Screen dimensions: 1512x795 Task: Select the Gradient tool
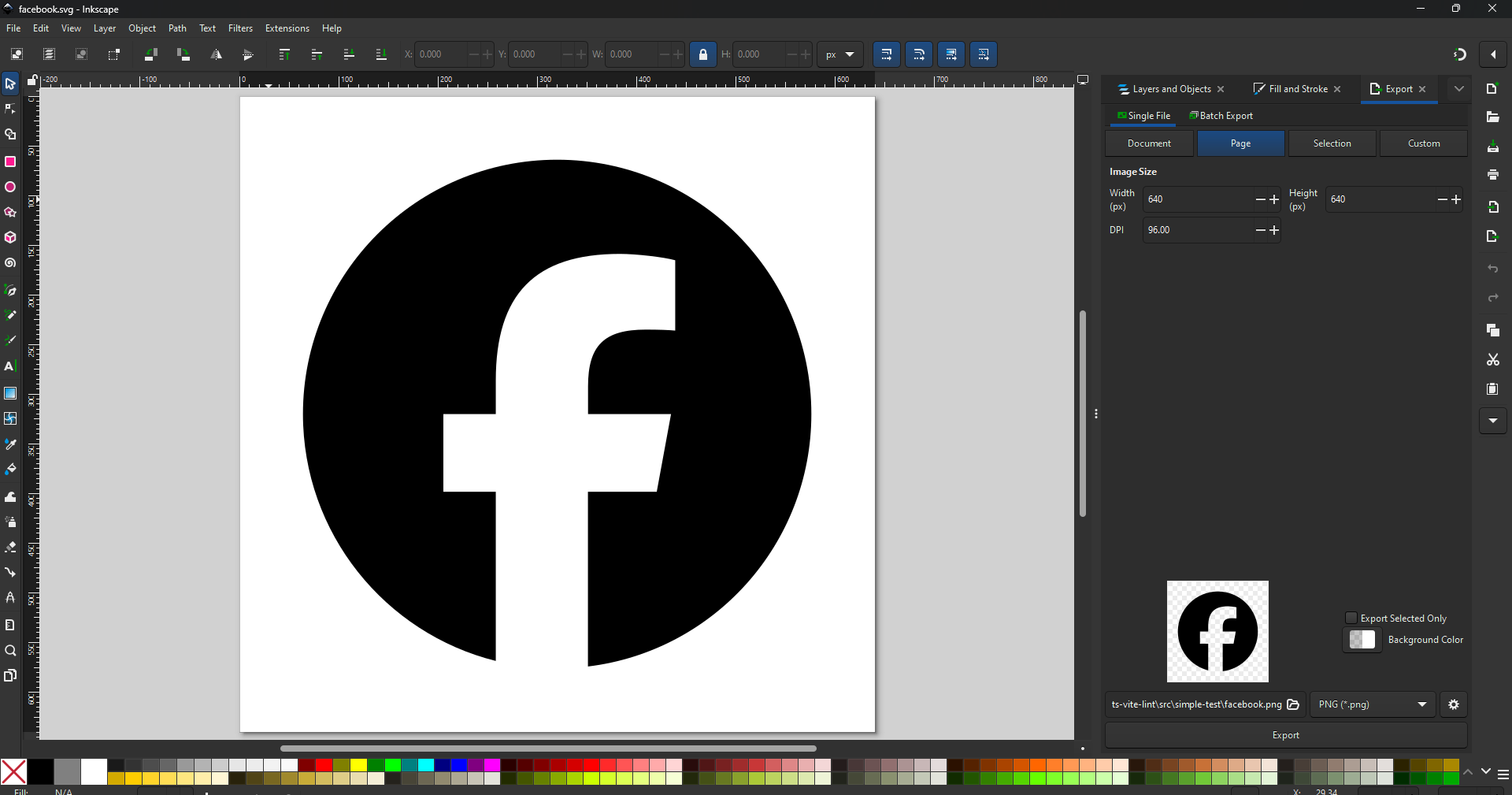click(x=10, y=393)
